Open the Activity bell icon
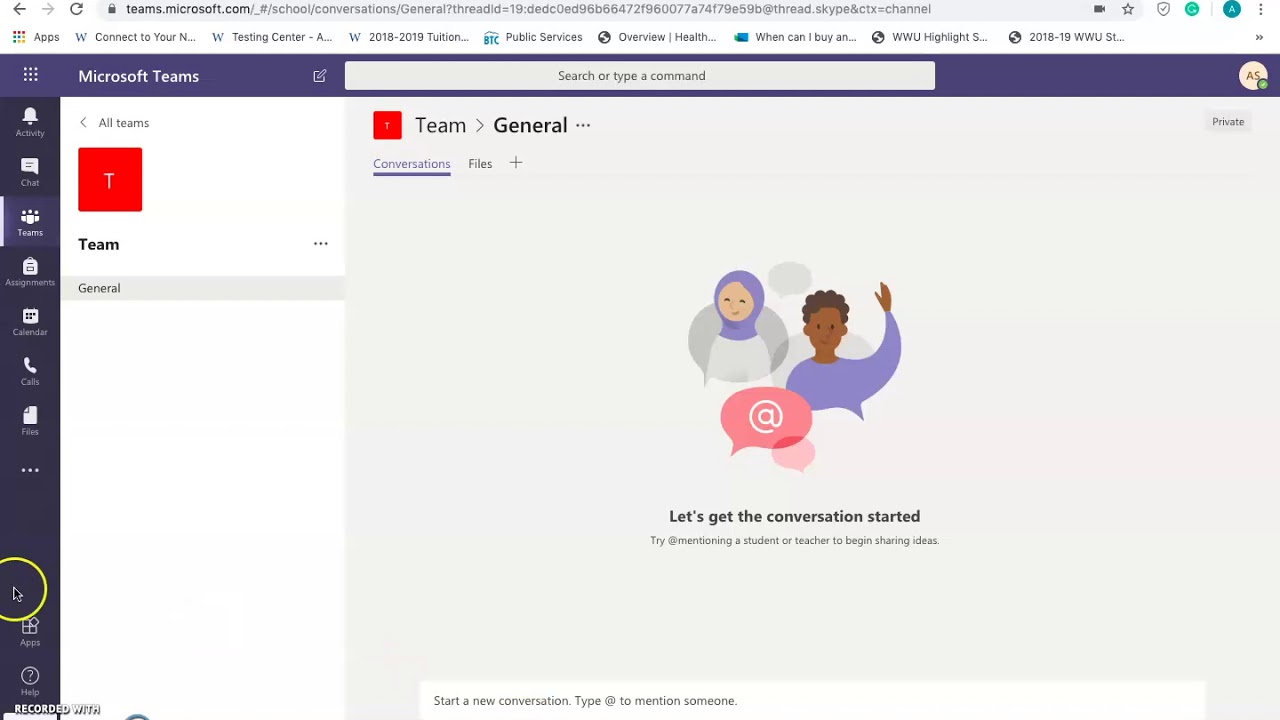This screenshot has width=1280, height=720. tap(30, 122)
